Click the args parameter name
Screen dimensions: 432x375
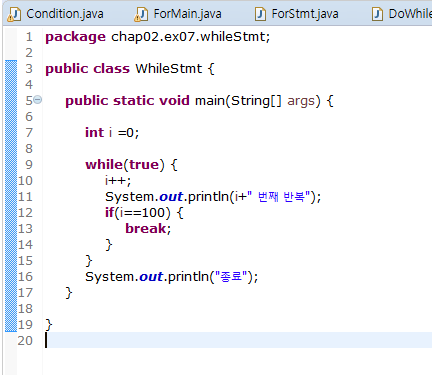click(x=301, y=101)
